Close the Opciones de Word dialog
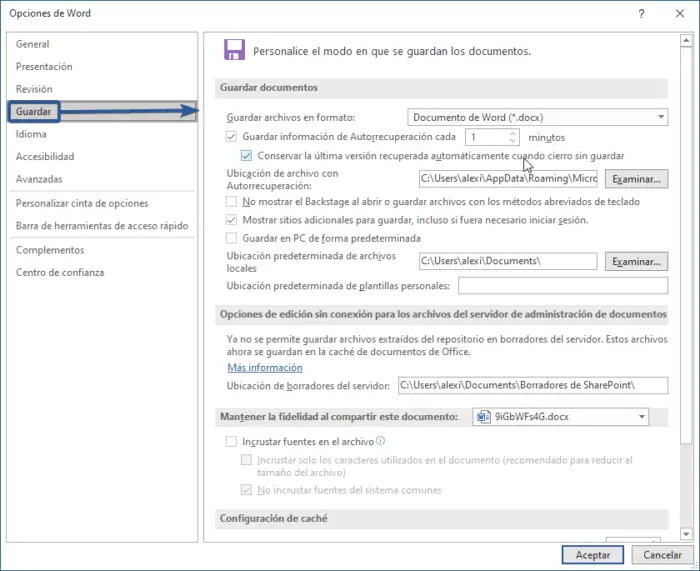 tap(679, 14)
